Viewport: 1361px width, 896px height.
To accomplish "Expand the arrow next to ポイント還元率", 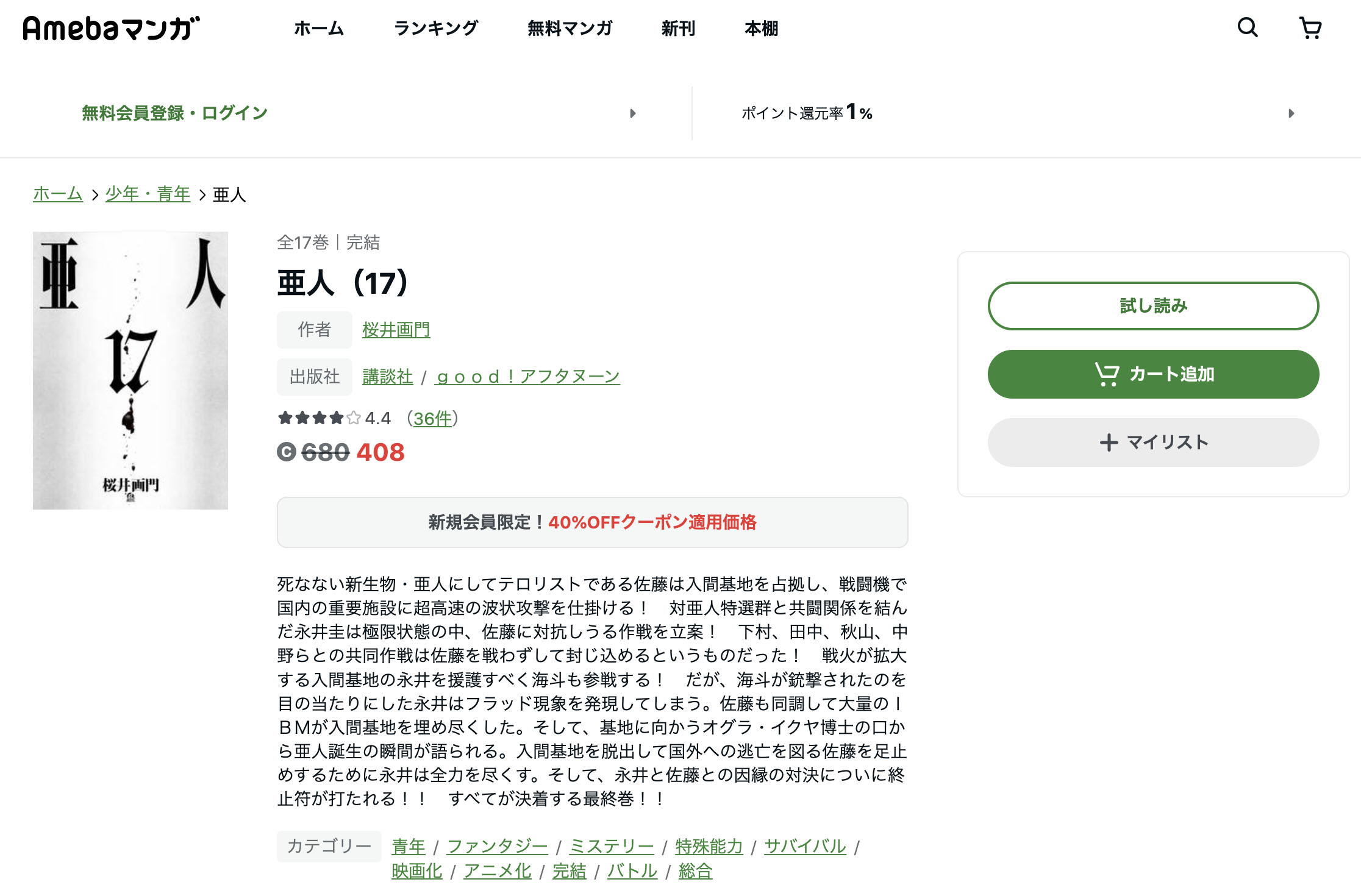I will (x=1291, y=113).
